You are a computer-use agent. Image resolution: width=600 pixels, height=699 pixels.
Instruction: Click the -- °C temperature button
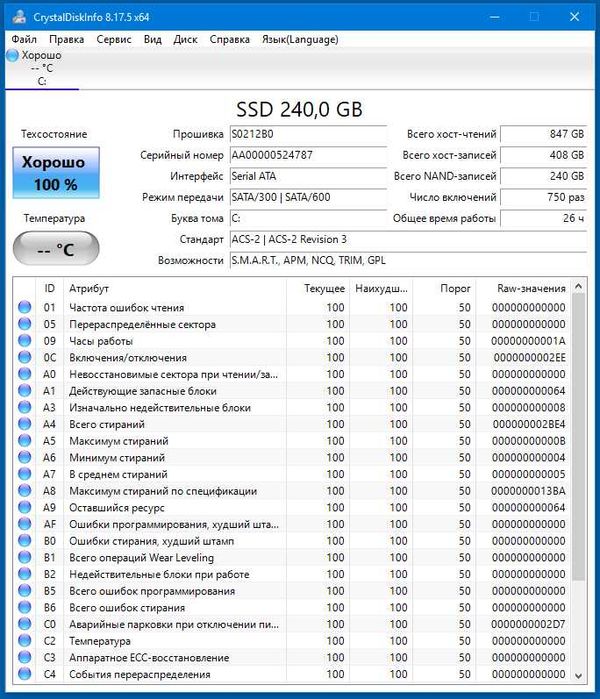[x=56, y=248]
